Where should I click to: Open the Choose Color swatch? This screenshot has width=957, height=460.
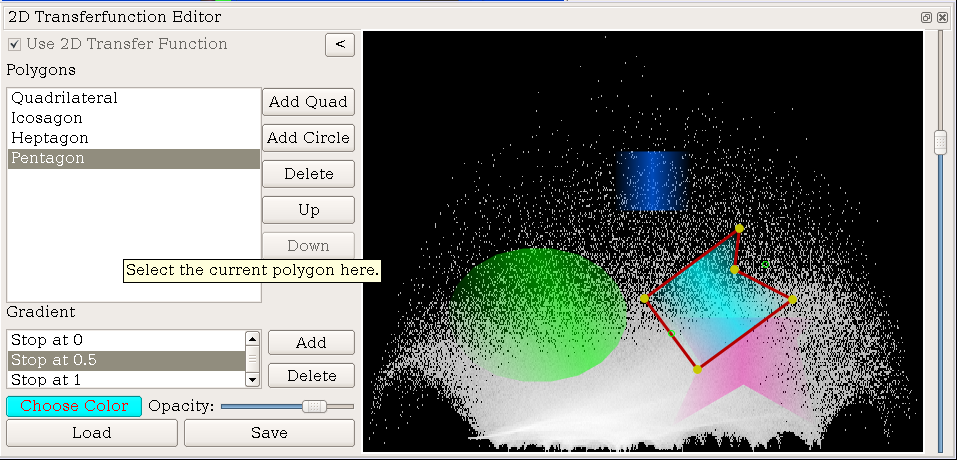pyautogui.click(x=74, y=406)
